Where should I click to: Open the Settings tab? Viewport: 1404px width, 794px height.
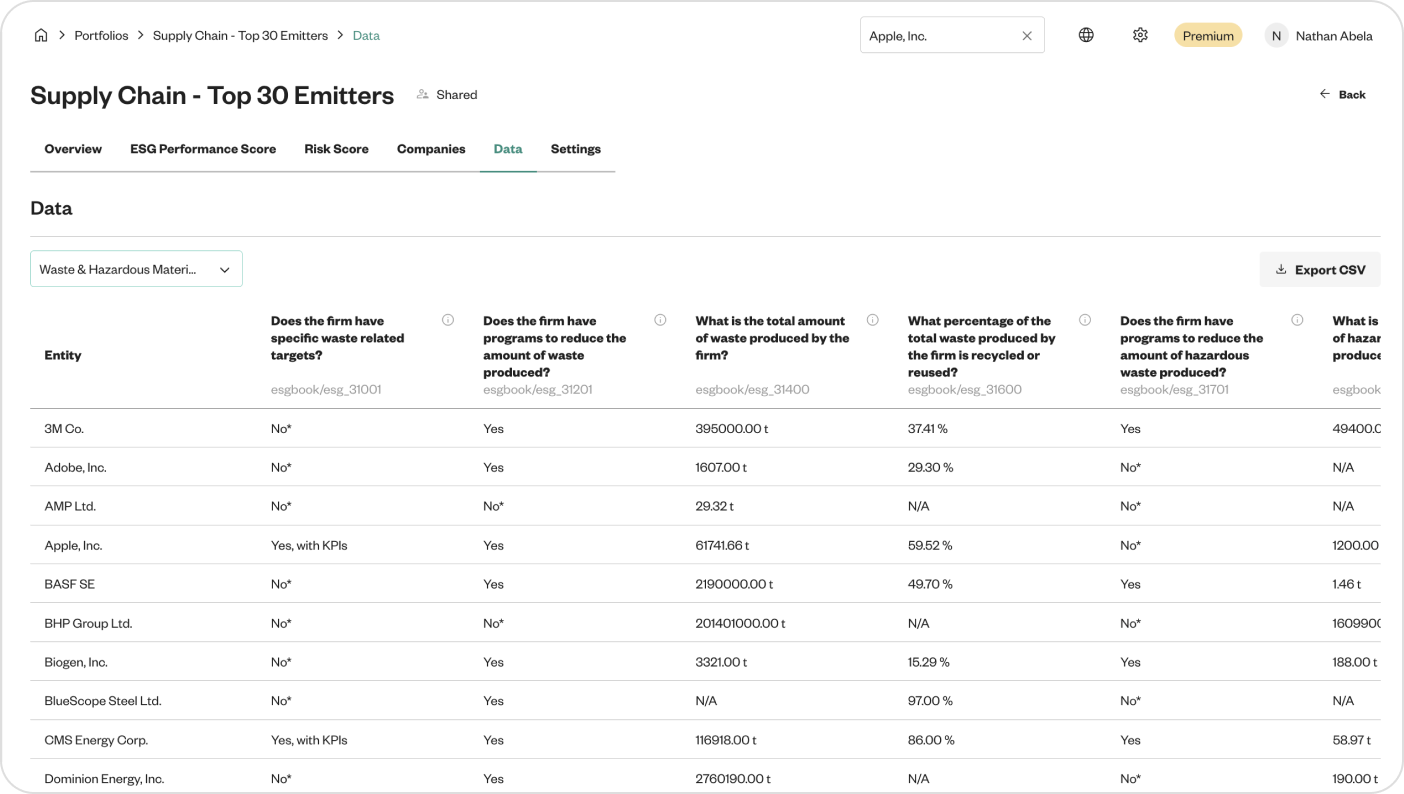point(576,149)
